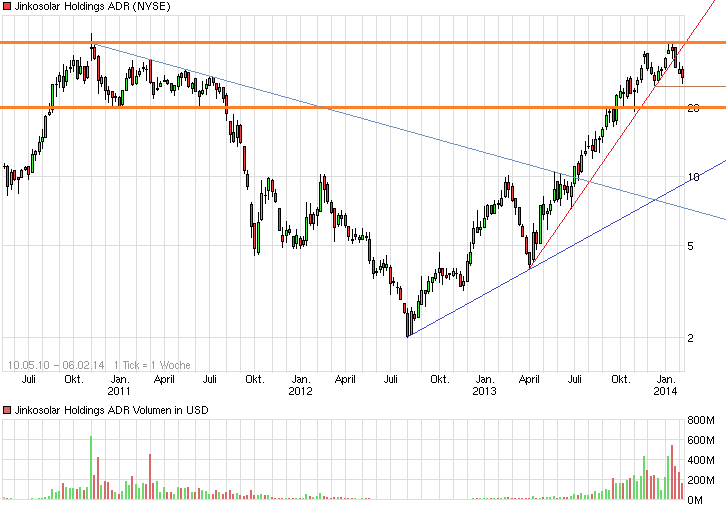Click the volume axis label '800M'
This screenshot has width=726, height=508.
[x=701, y=420]
